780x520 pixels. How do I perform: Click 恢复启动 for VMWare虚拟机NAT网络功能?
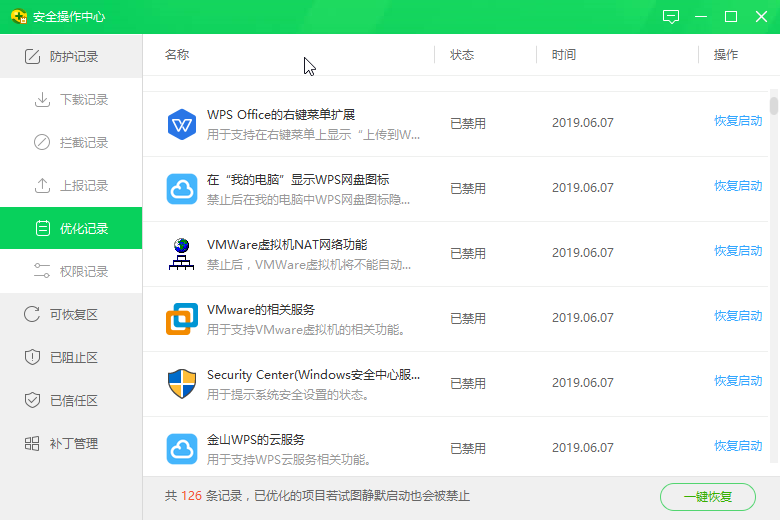click(738, 251)
